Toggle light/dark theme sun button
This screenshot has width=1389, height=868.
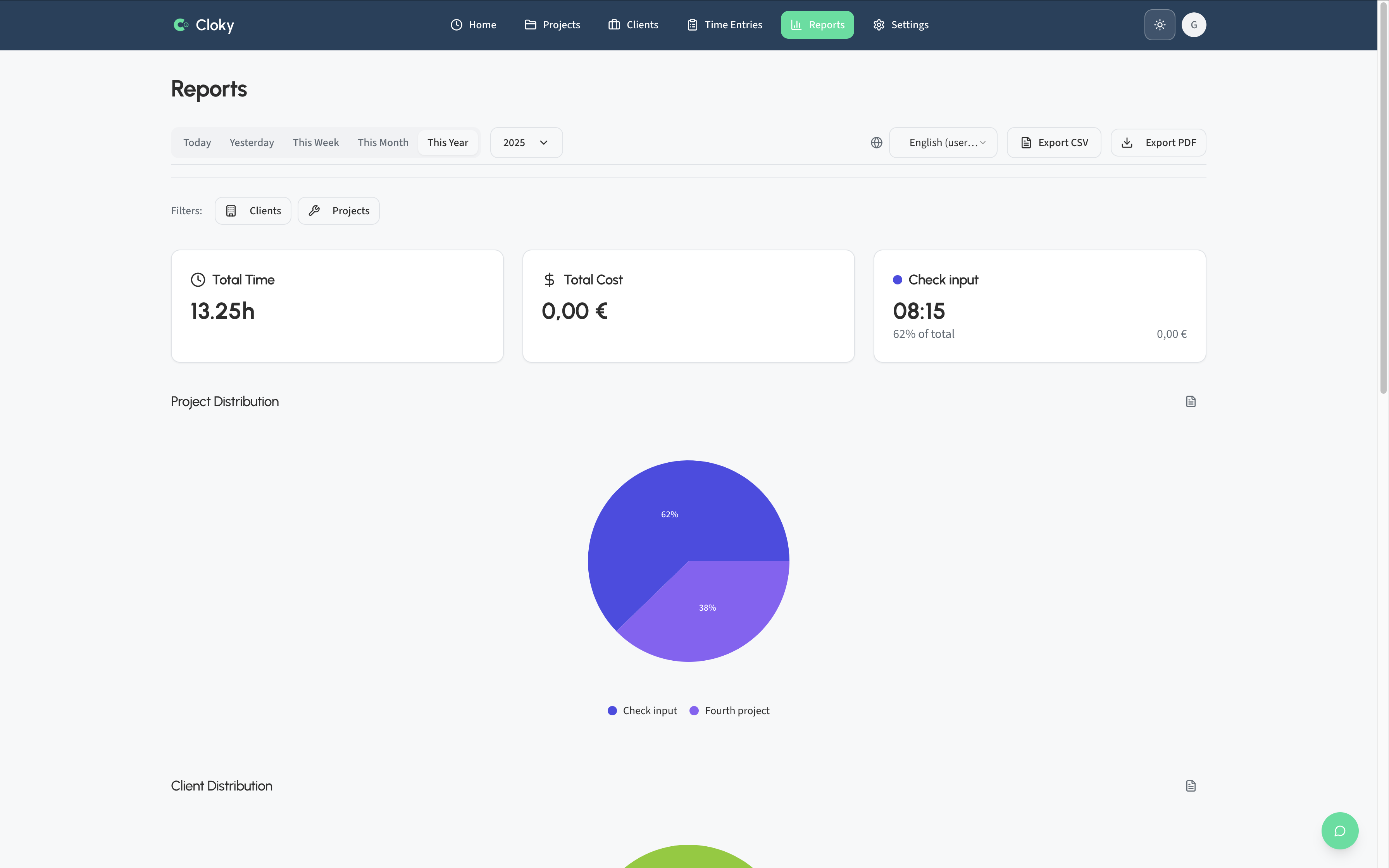tap(1160, 25)
